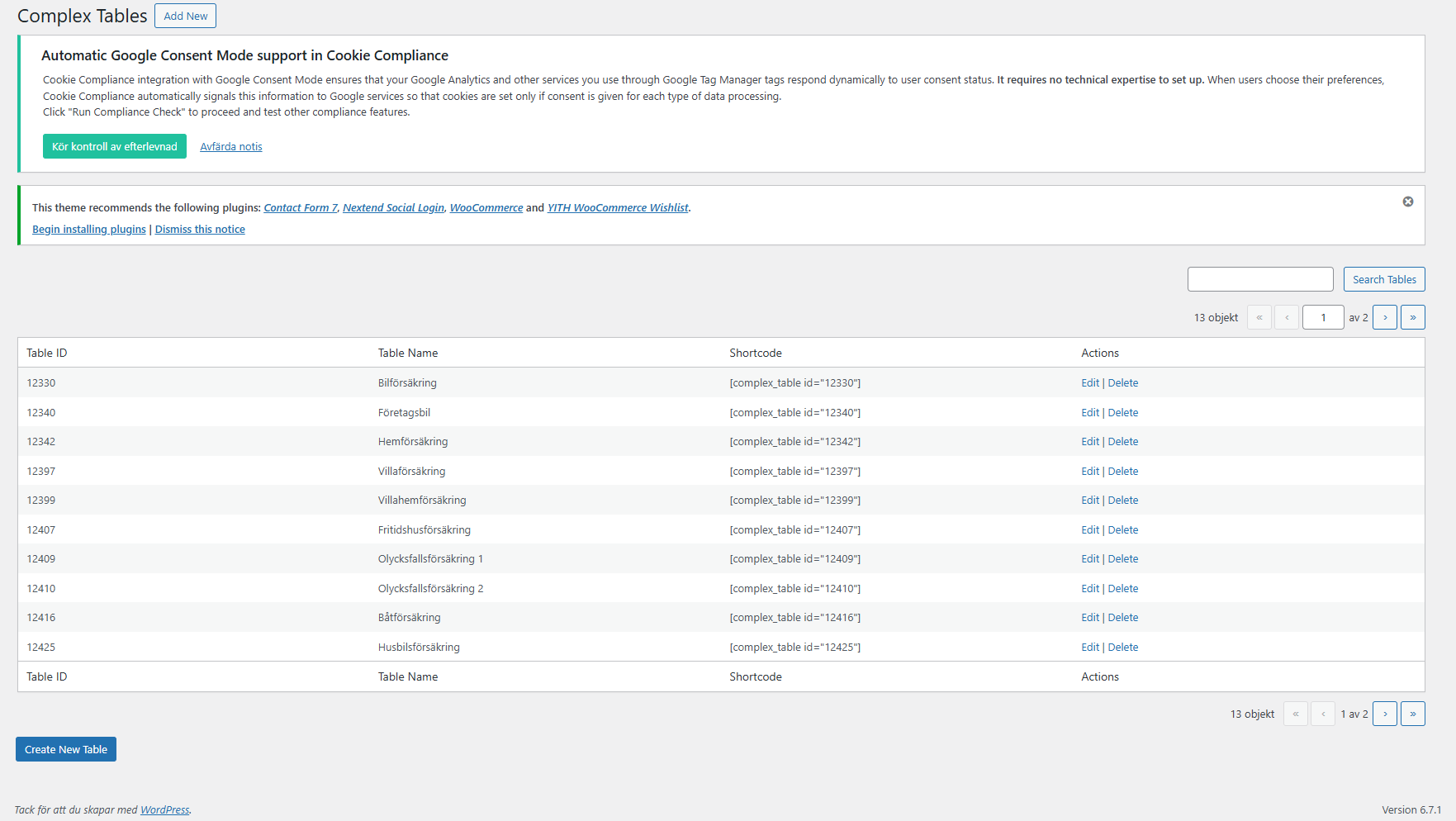Edit the Båtförsäkring table
This screenshot has width=1456, height=821.
[x=1089, y=618]
